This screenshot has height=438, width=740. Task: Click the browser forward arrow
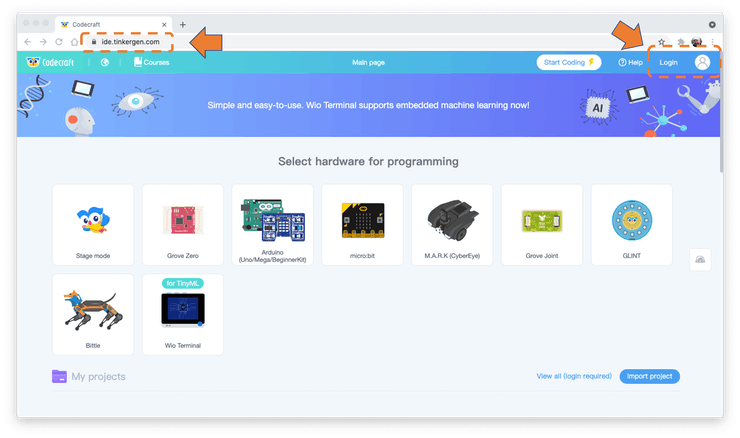click(43, 42)
